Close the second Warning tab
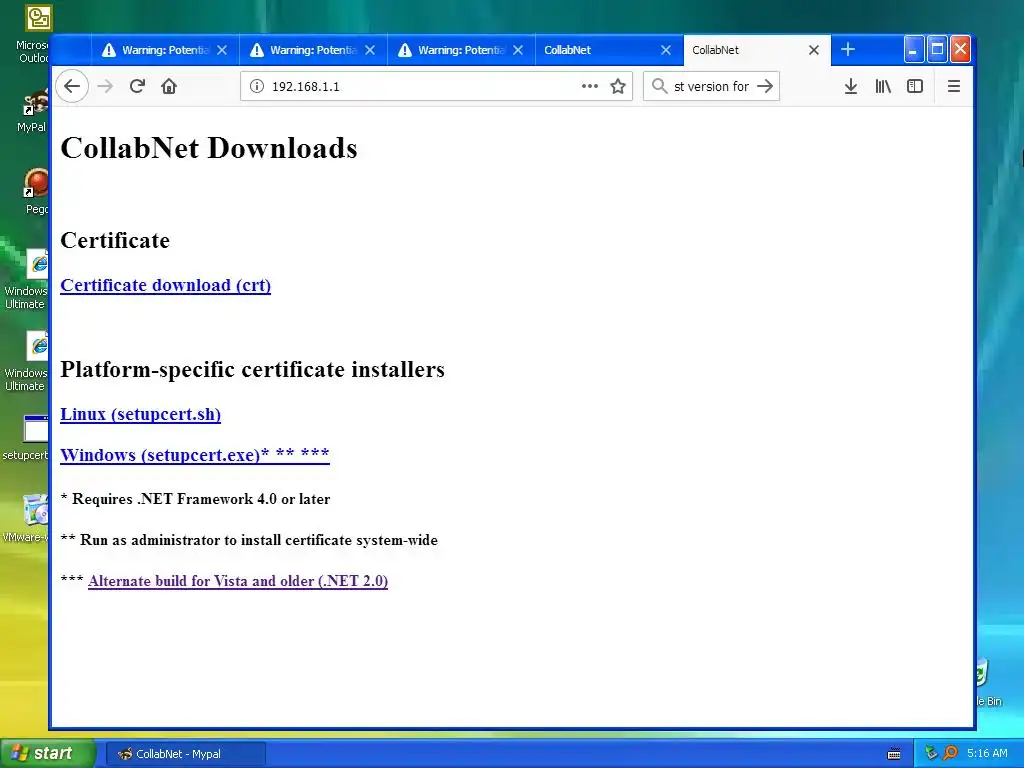 coord(370,50)
